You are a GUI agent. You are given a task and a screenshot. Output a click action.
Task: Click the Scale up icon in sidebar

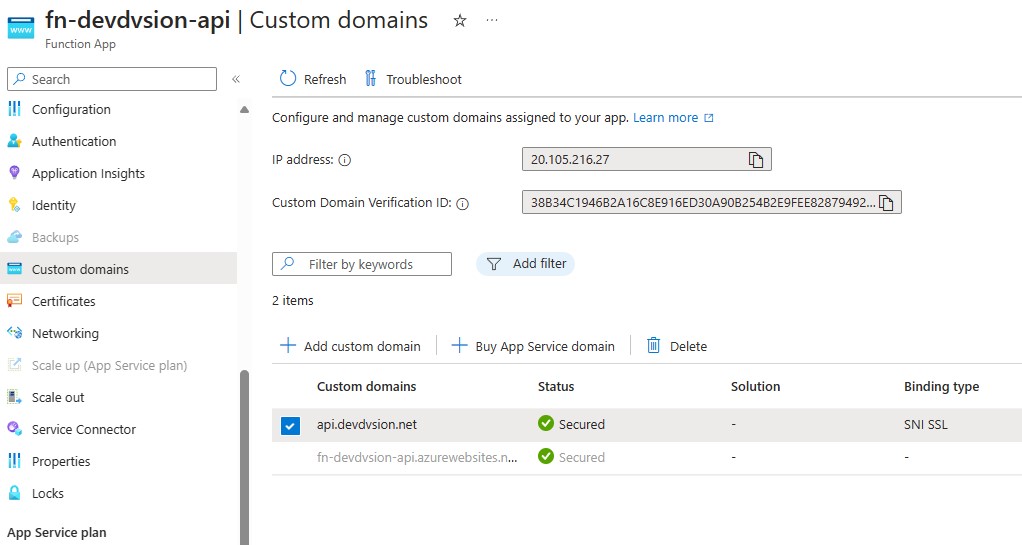click(x=14, y=364)
